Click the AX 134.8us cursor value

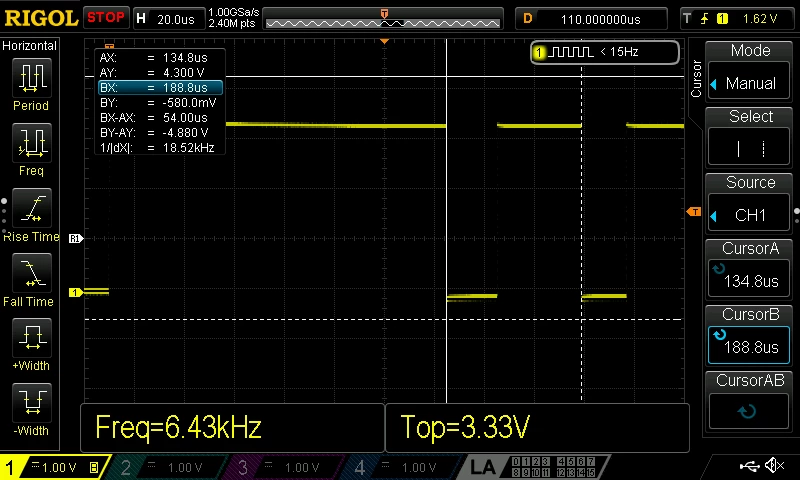pyautogui.click(x=185, y=58)
